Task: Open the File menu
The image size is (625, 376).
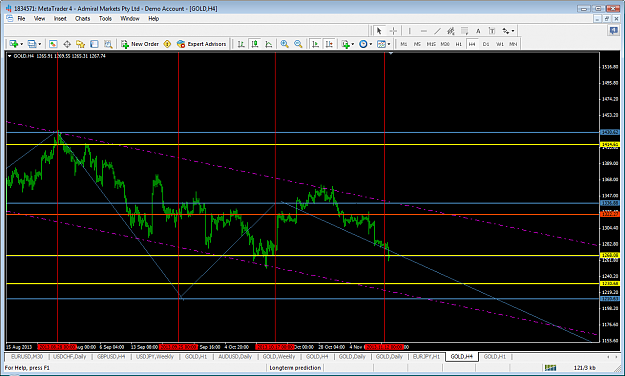Action: pos(21,18)
